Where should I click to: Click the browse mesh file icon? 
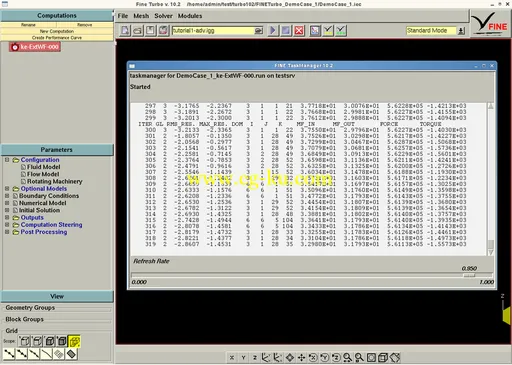click(x=258, y=31)
